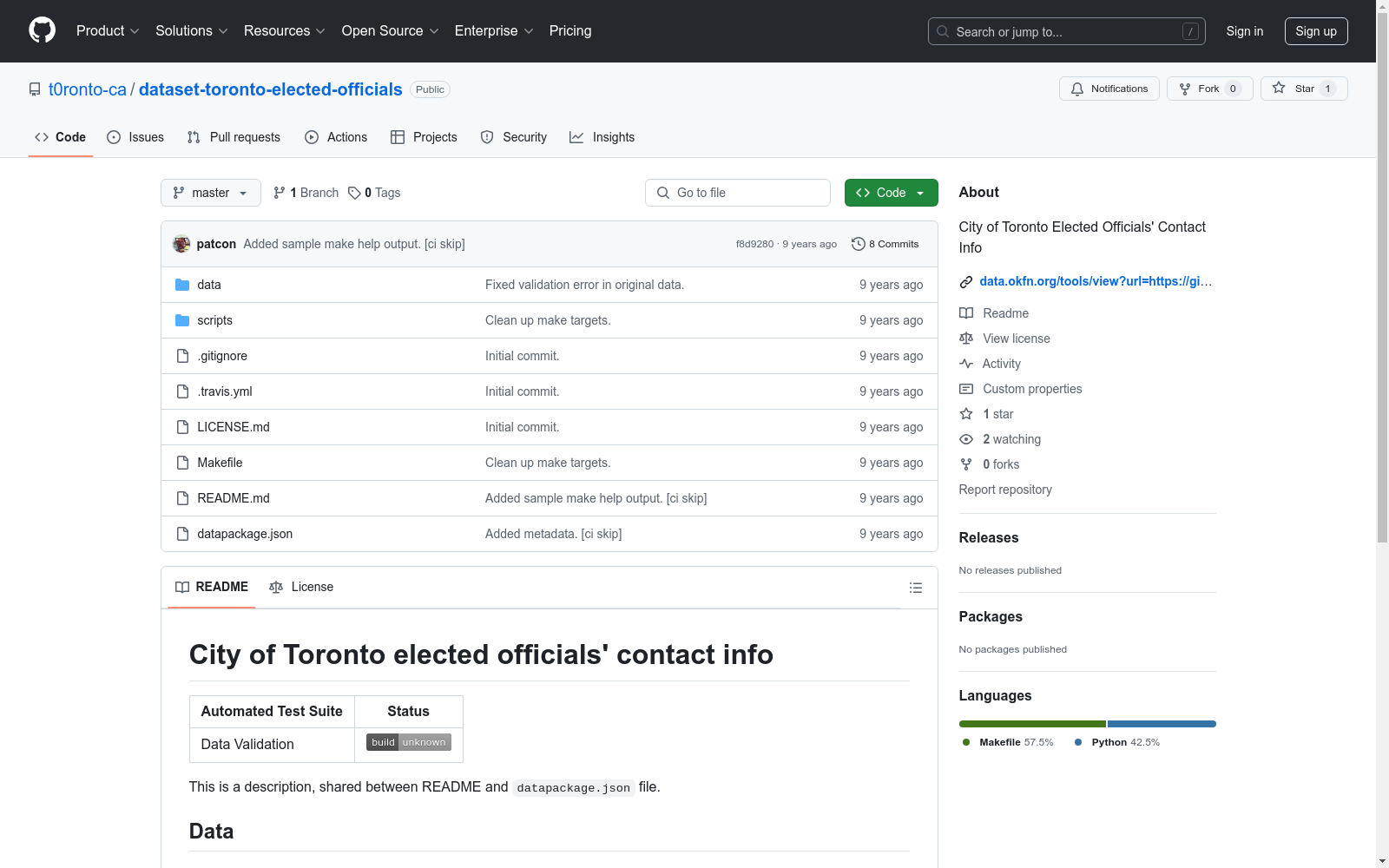Click the .travis.yml file icon
1389x868 pixels.
tap(182, 391)
